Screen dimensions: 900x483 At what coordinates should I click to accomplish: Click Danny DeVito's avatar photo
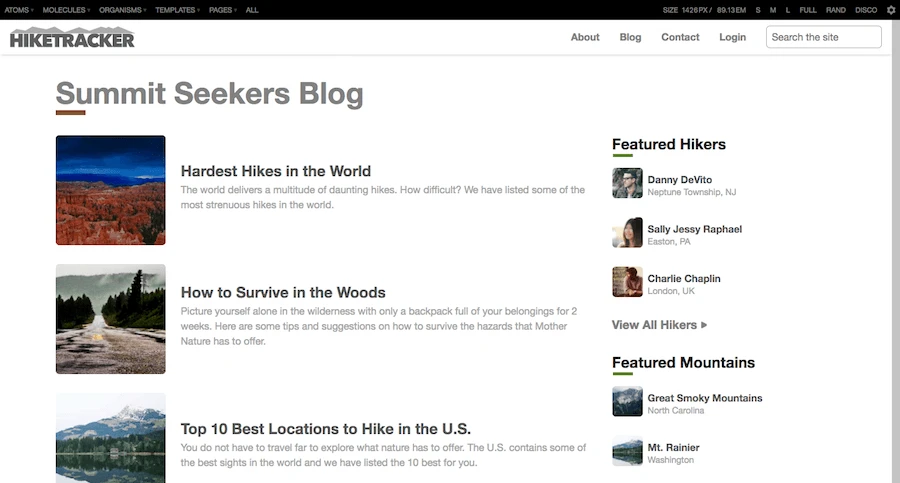627,184
